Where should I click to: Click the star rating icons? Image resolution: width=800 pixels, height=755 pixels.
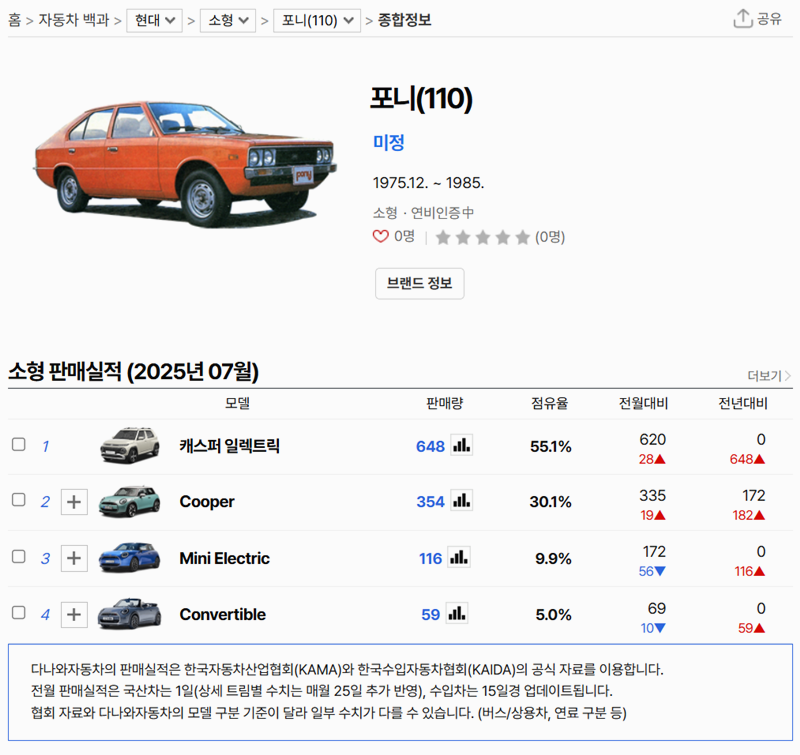(483, 237)
